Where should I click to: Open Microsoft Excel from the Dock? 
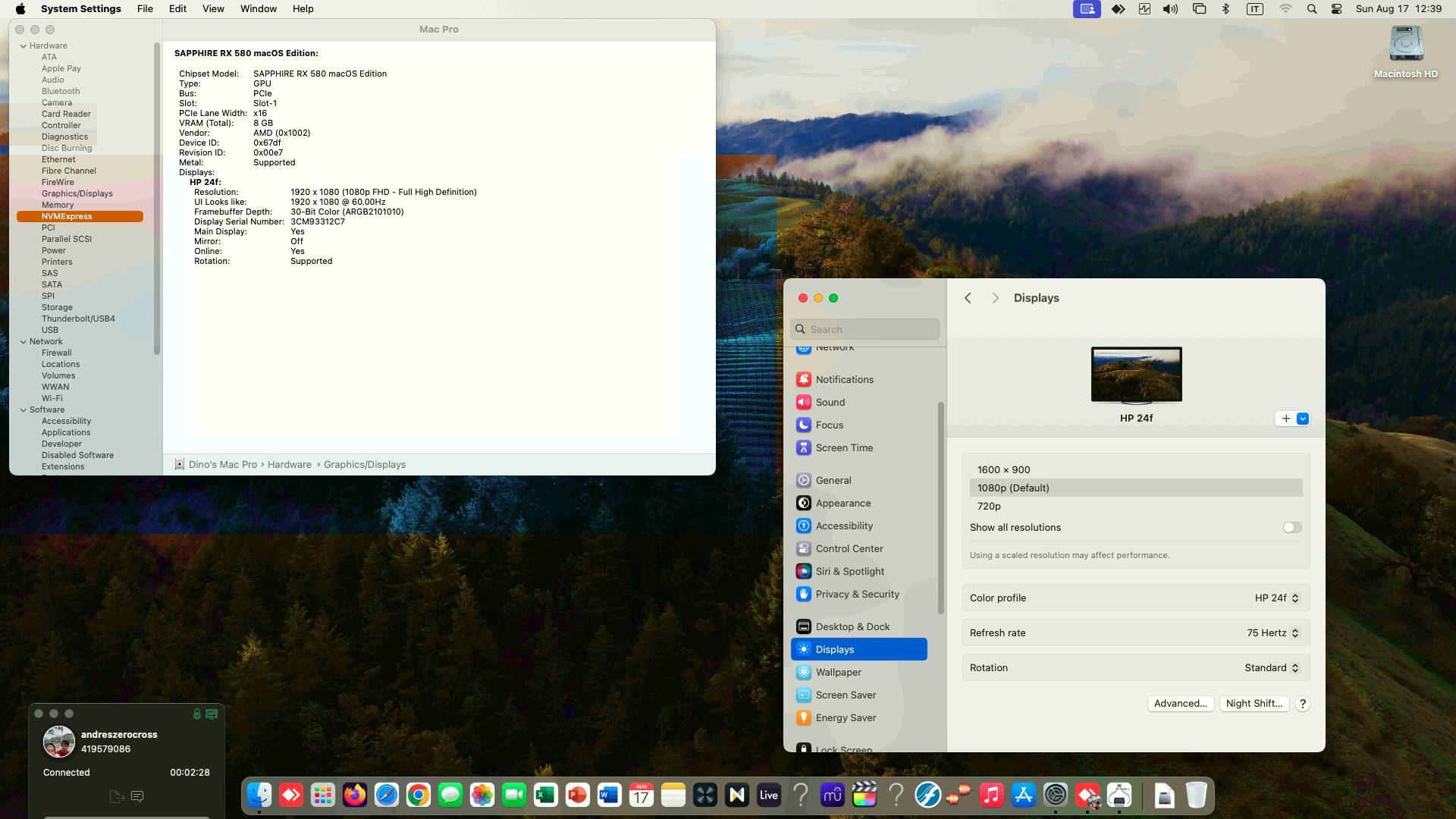coord(546,795)
